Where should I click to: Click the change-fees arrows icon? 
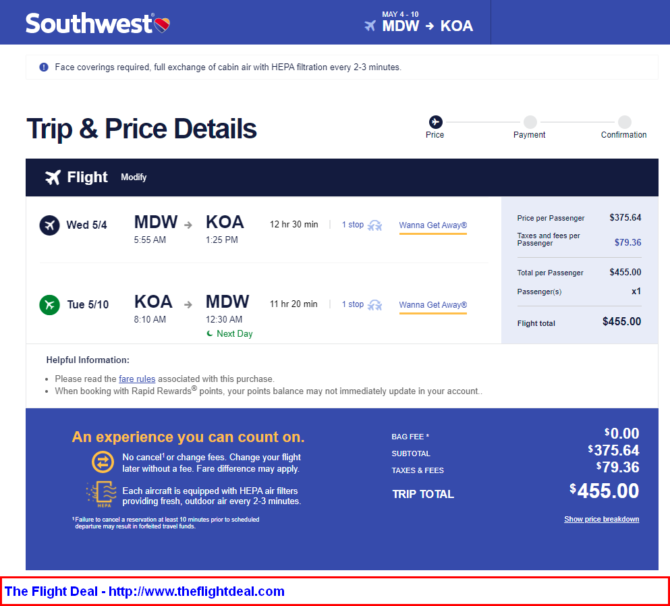coord(103,462)
